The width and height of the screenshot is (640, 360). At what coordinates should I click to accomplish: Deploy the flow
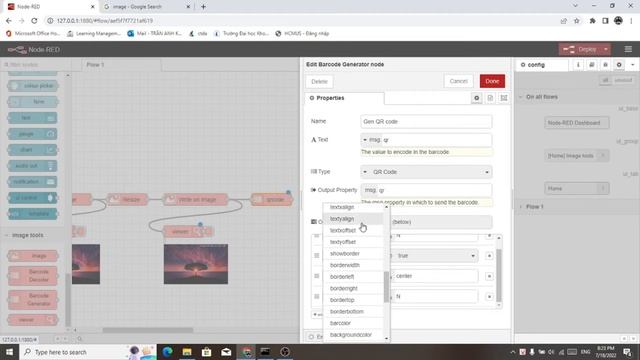pyautogui.click(x=580, y=49)
